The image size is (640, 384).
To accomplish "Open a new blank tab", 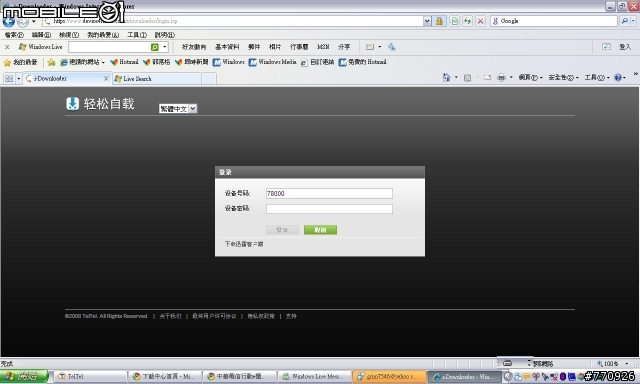I will click(209, 79).
